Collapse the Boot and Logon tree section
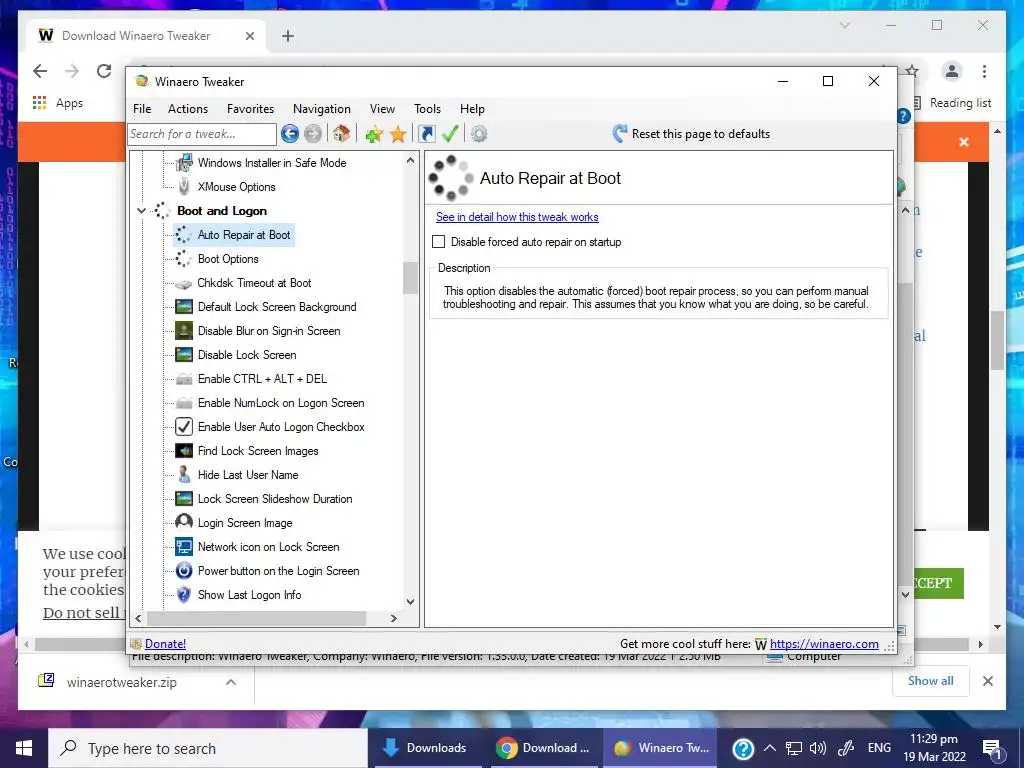The image size is (1024, 768). click(x=140, y=211)
